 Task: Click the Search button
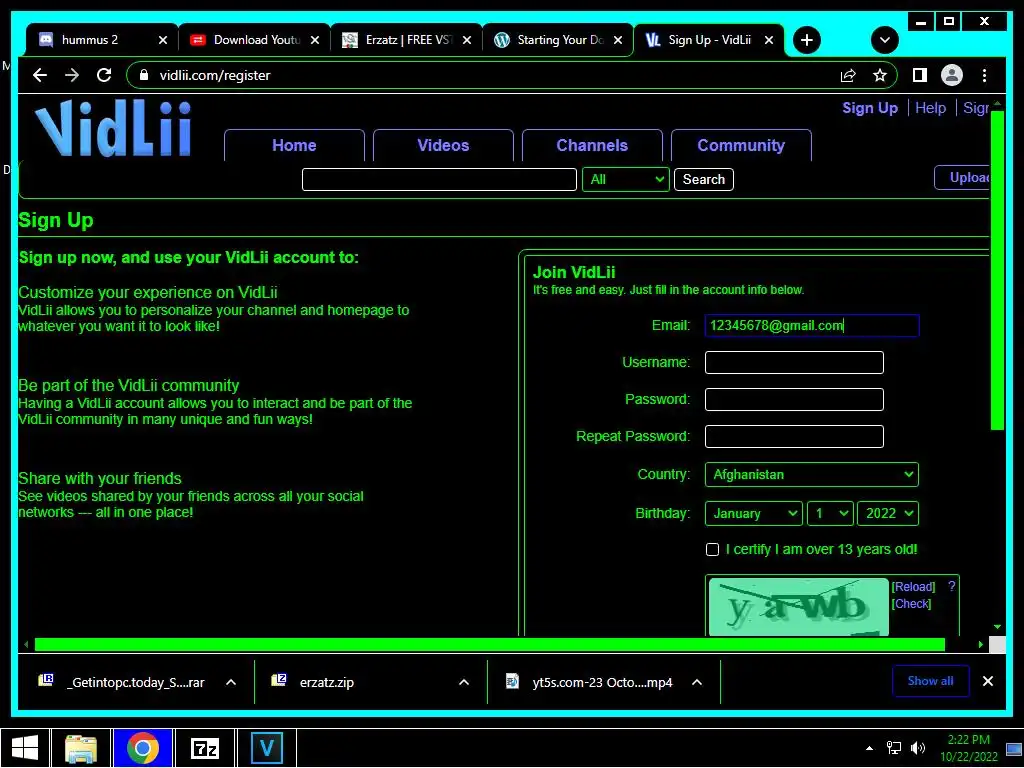coord(703,179)
